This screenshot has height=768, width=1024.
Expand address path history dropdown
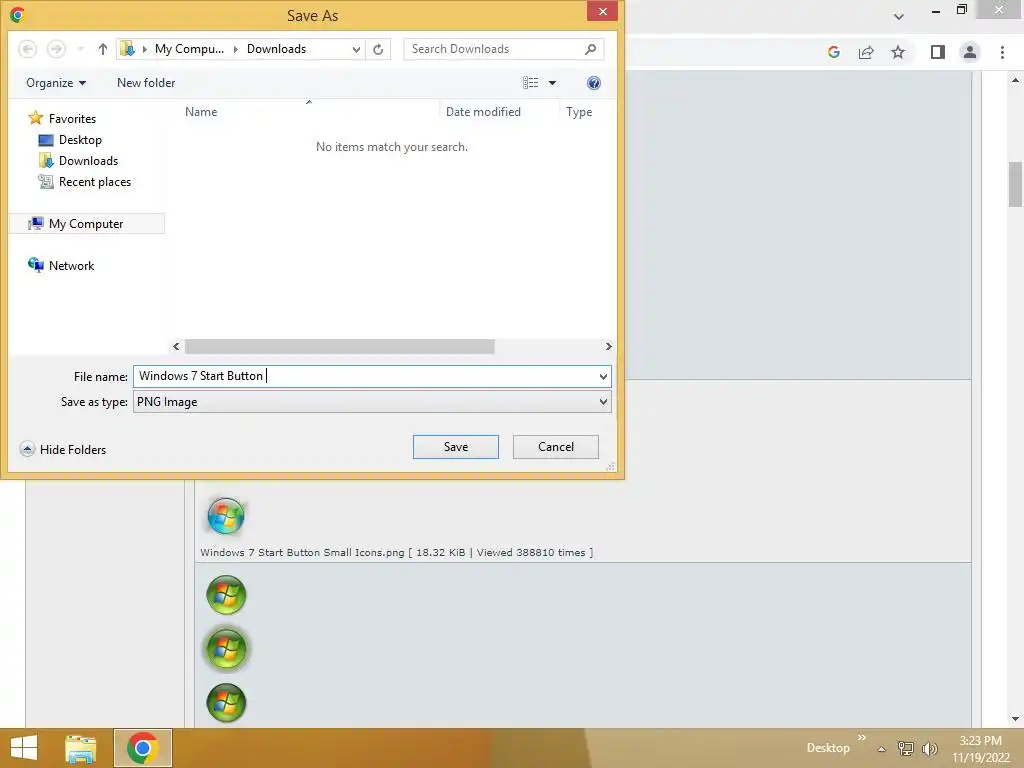356,49
